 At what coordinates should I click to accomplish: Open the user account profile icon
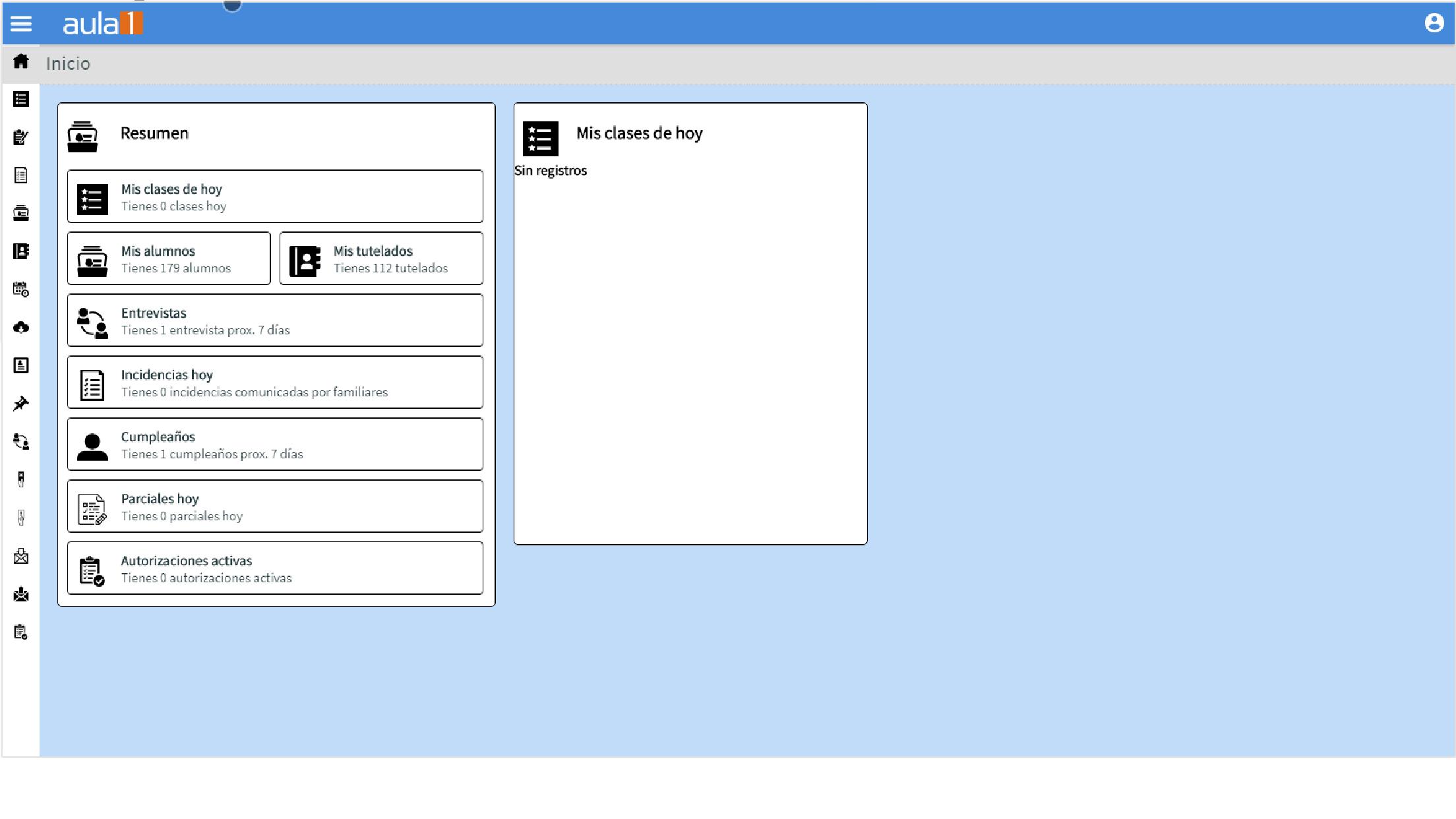click(1434, 23)
